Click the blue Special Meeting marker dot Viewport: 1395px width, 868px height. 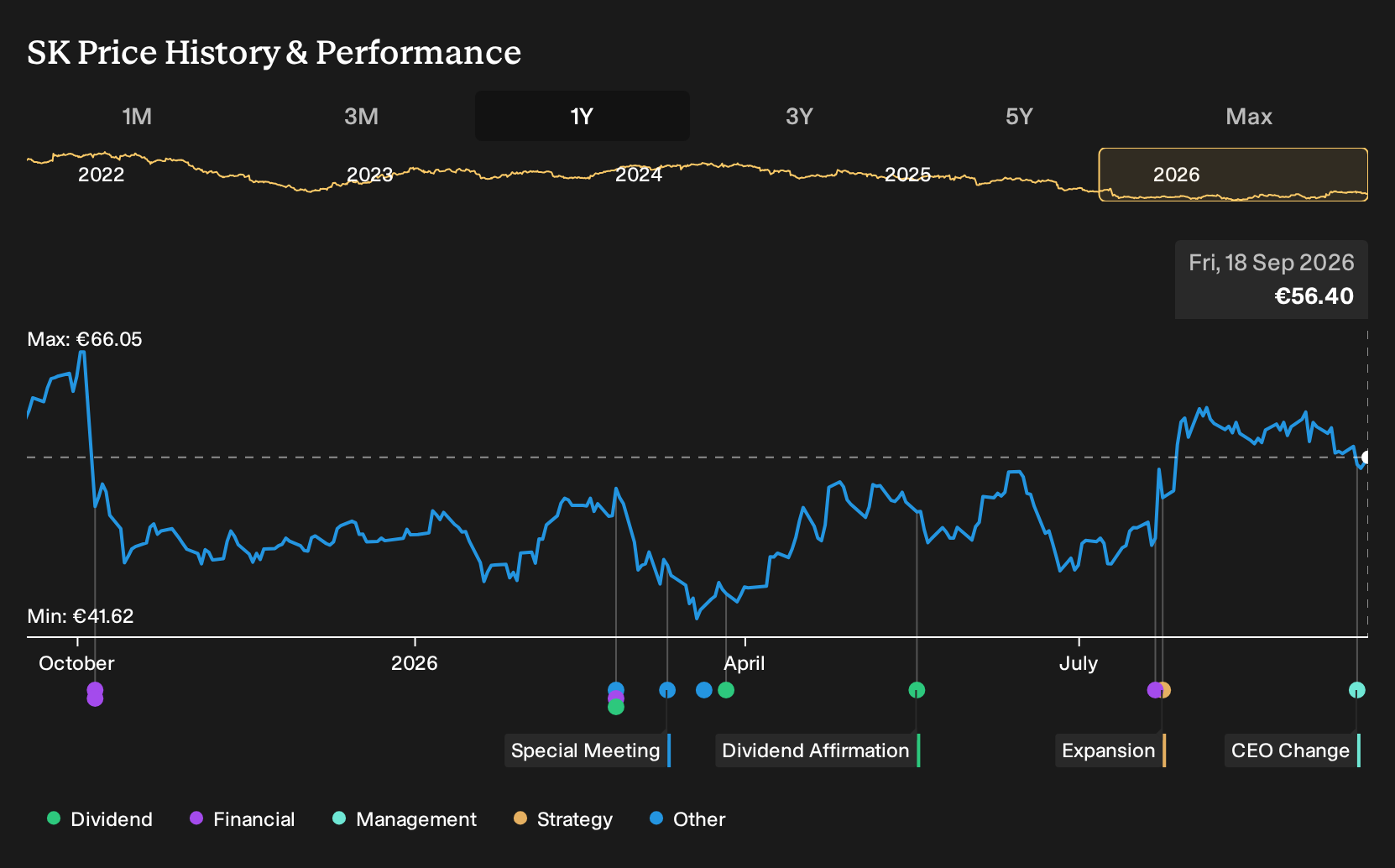(x=667, y=690)
